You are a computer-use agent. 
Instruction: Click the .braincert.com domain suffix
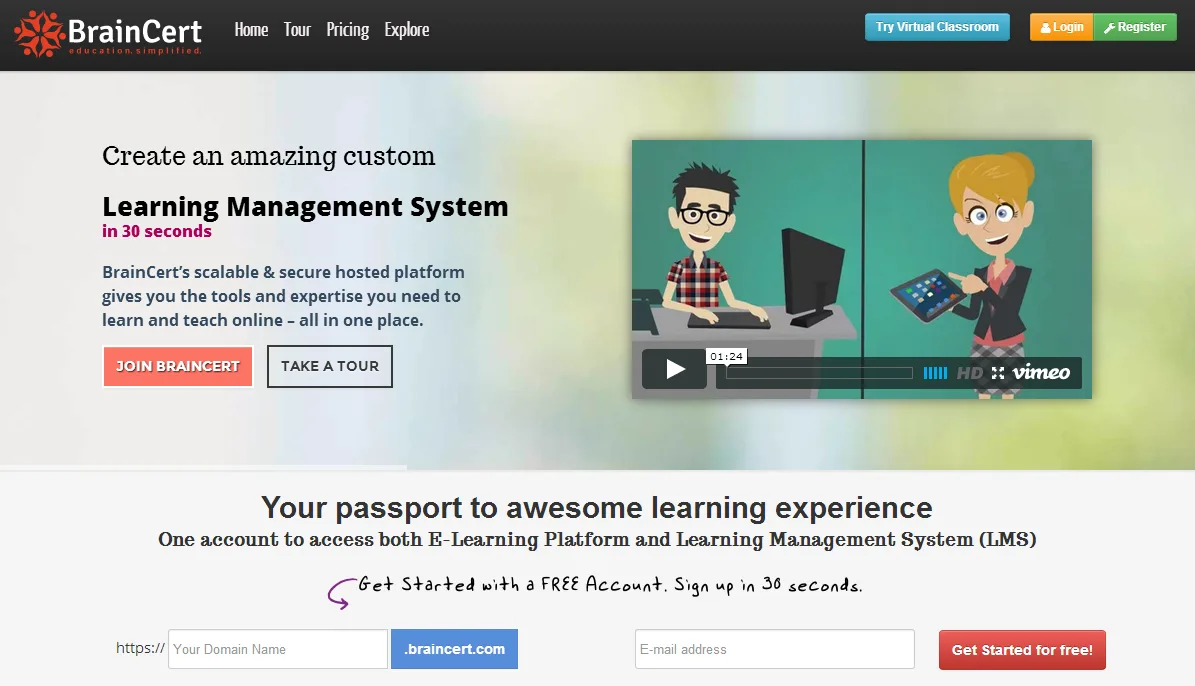[454, 649]
